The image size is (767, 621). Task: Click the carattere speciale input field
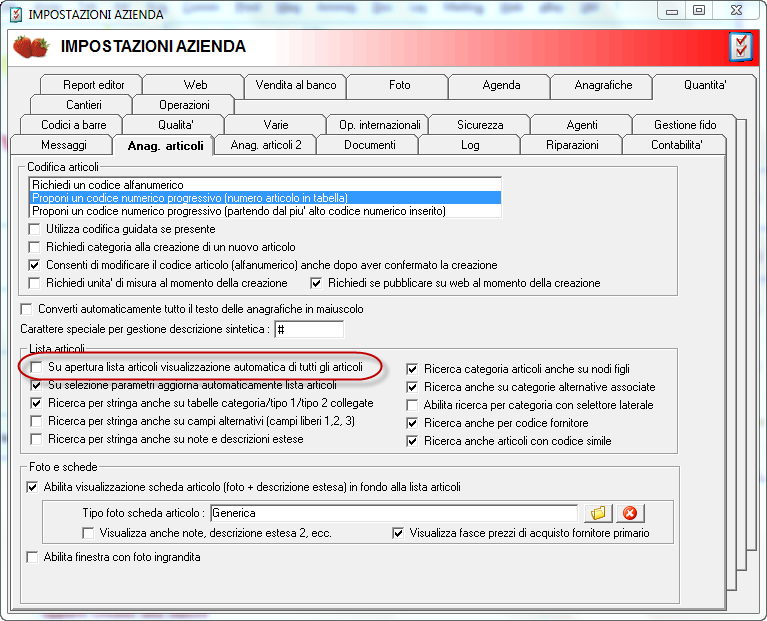click(x=309, y=329)
